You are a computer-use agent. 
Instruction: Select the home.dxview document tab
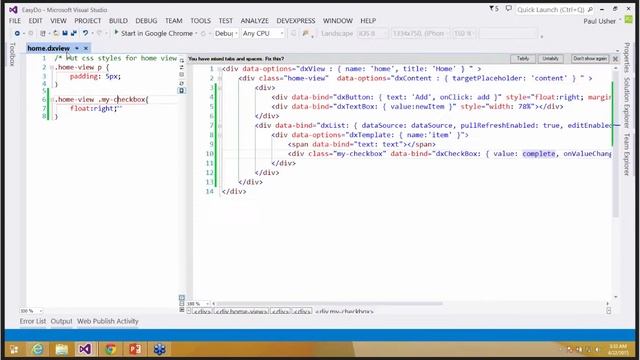tap(49, 48)
